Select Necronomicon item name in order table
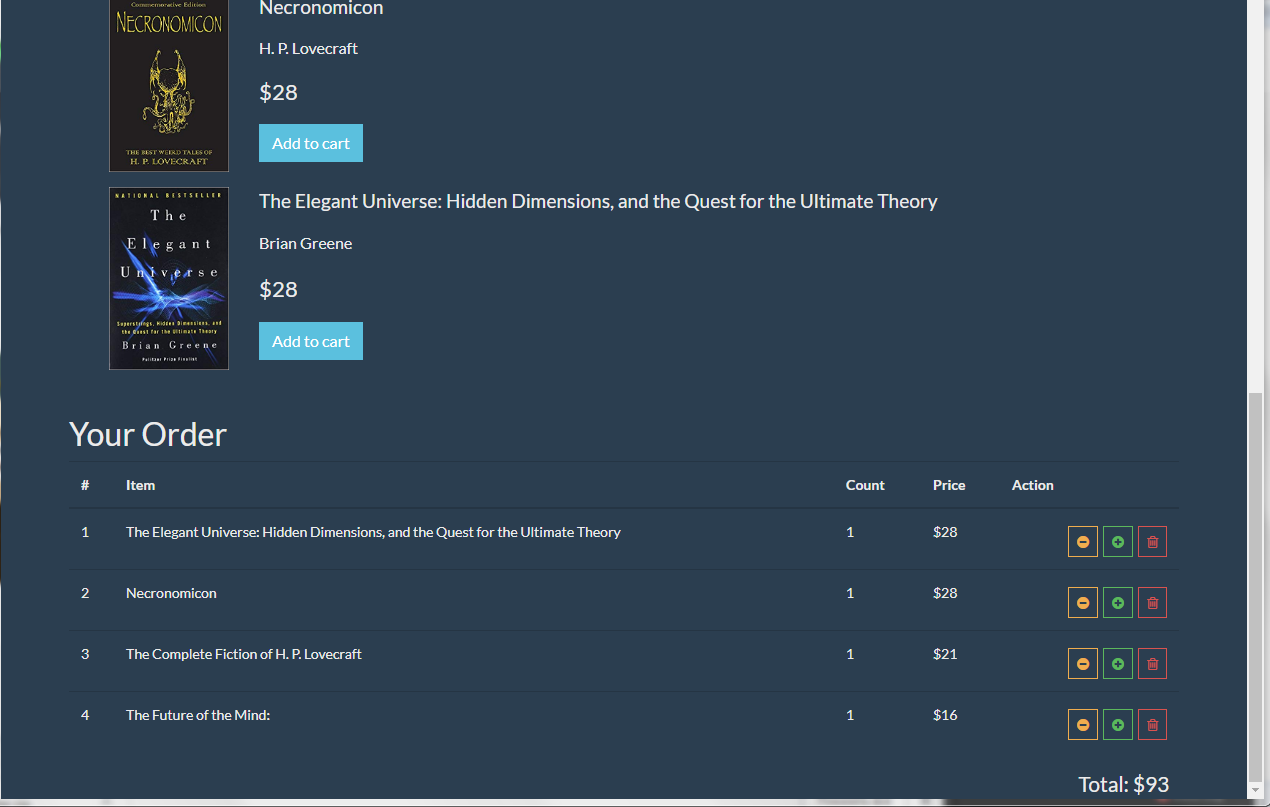Viewport: 1270px width, 807px height. (171, 593)
